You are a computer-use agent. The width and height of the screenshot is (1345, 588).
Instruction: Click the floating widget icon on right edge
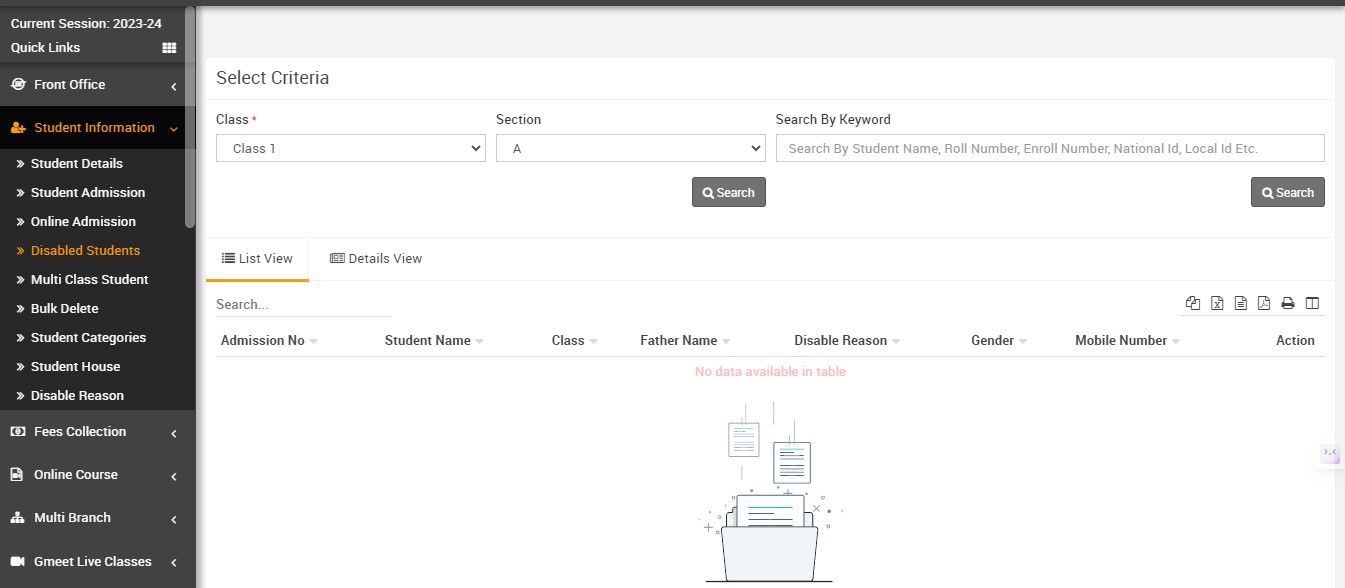[x=1330, y=453]
